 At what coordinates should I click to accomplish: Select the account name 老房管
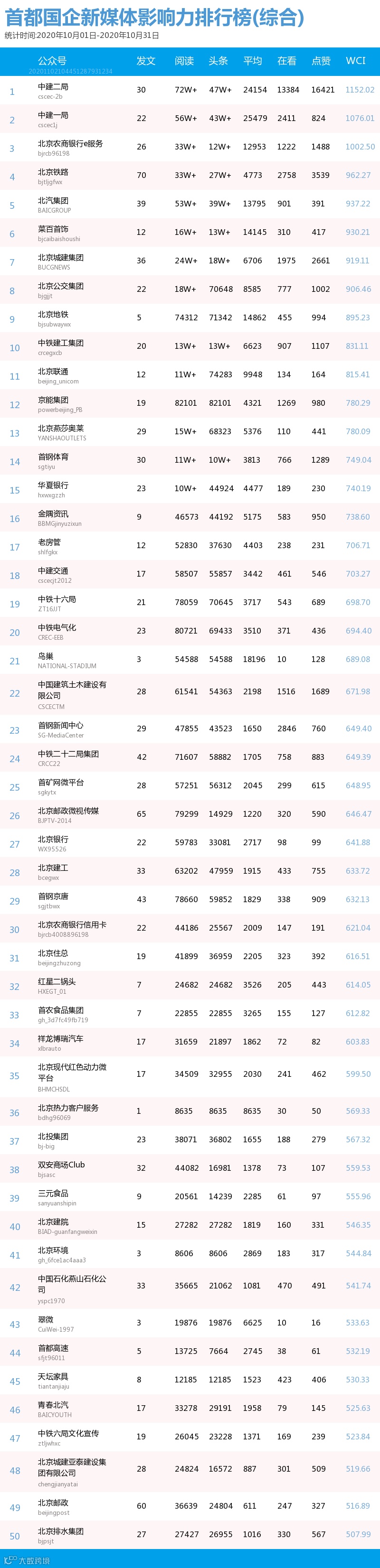click(49, 542)
